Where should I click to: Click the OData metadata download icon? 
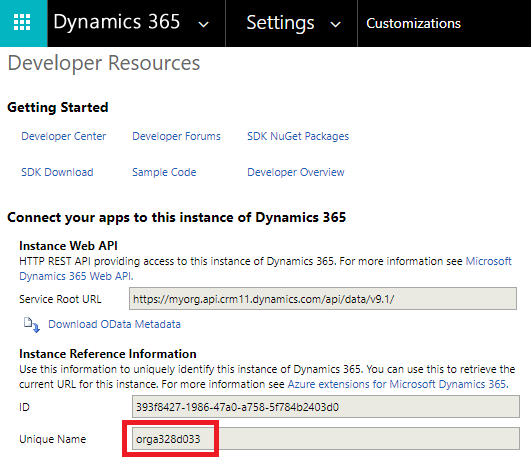(31, 325)
